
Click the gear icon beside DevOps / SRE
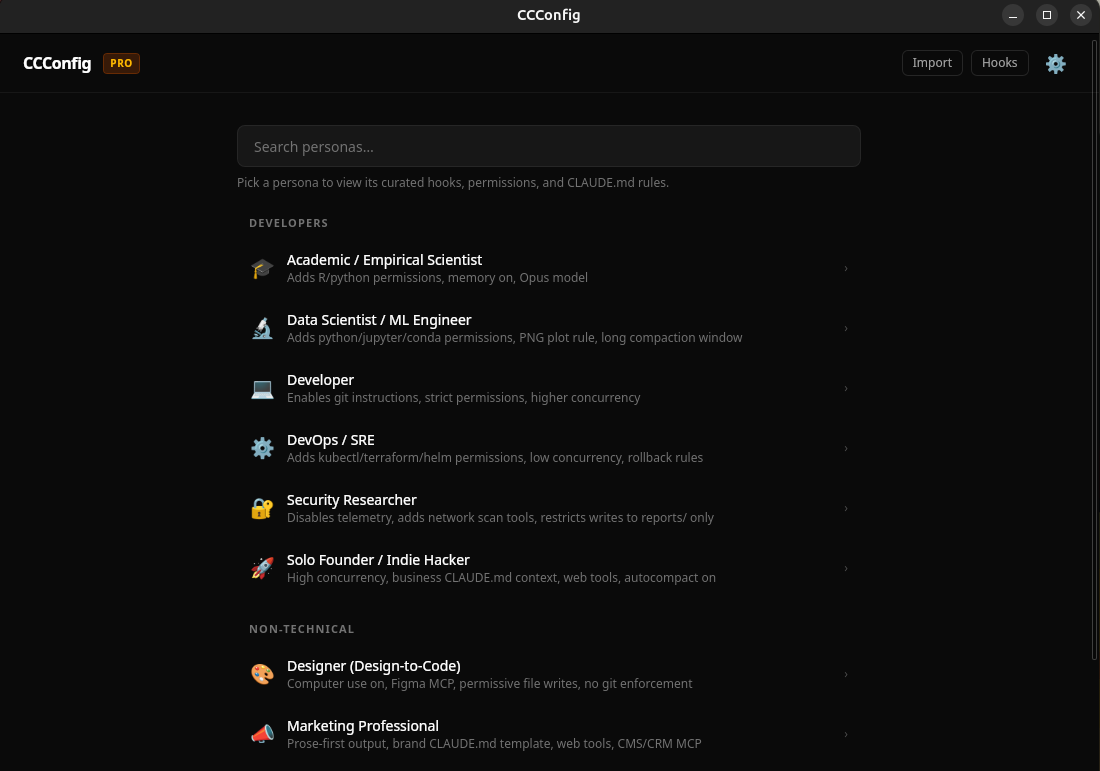(x=262, y=448)
